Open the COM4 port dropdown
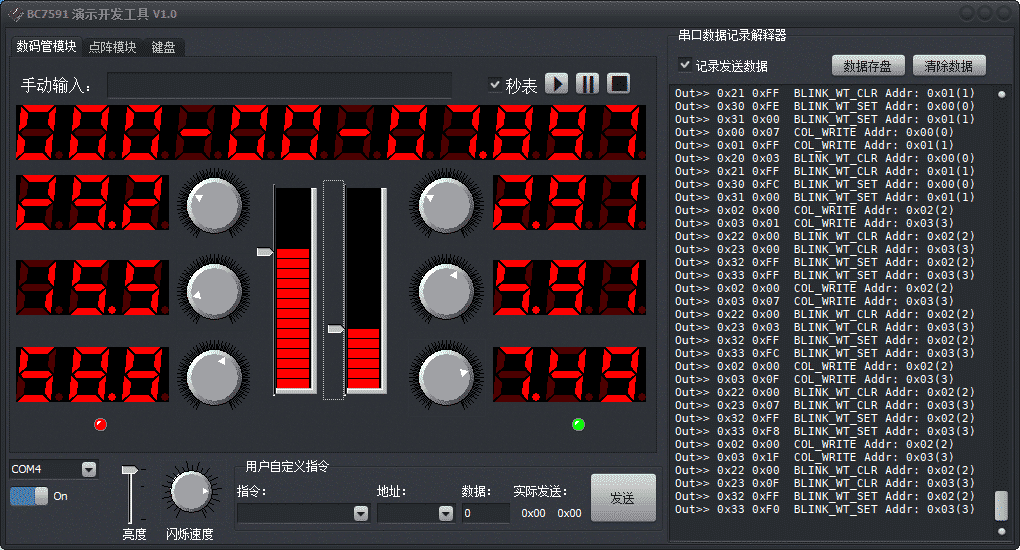Viewport: 1020px width, 550px height. point(89,469)
